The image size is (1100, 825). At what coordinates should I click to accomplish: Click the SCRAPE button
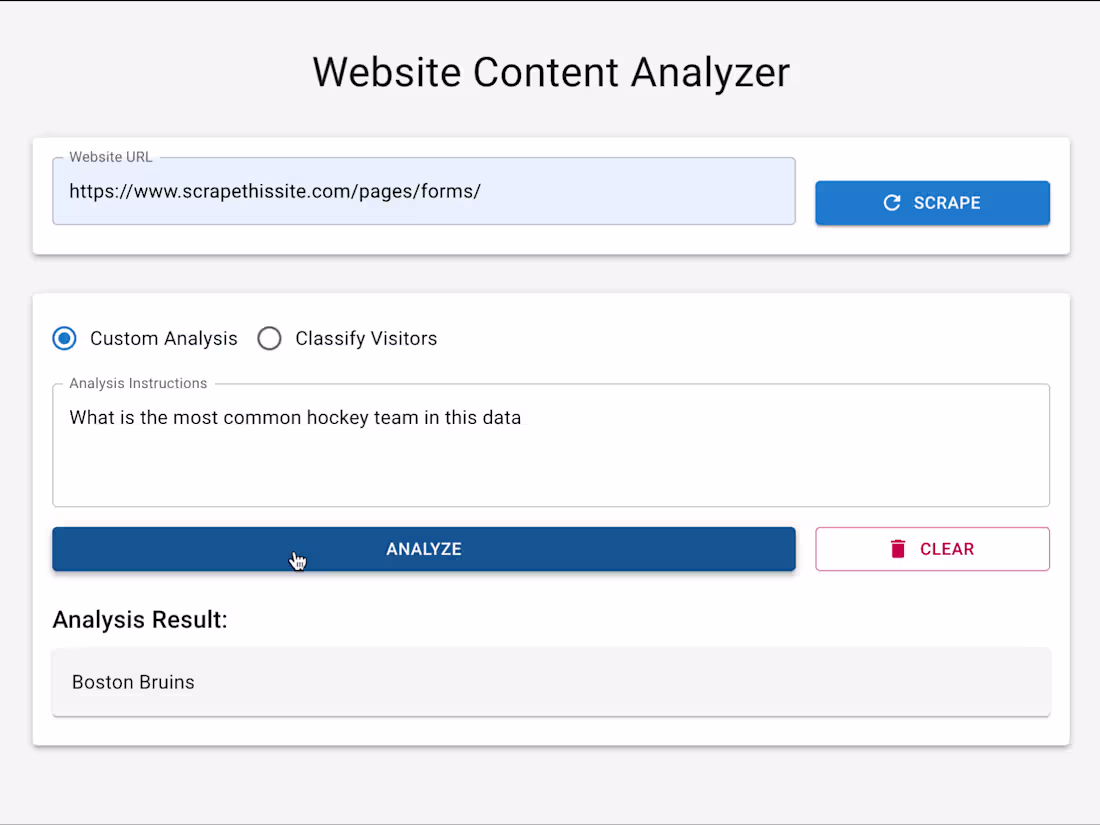pyautogui.click(x=932, y=202)
